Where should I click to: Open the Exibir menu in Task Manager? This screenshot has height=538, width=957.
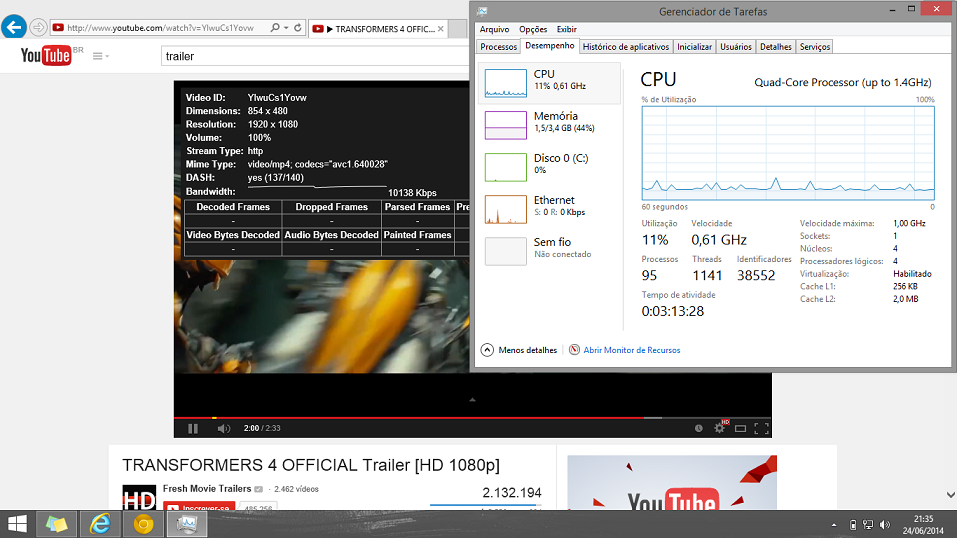[566, 29]
